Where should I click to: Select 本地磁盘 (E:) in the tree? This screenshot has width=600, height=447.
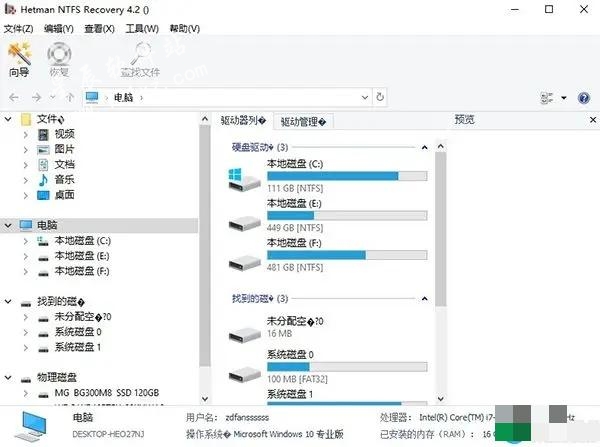82,256
